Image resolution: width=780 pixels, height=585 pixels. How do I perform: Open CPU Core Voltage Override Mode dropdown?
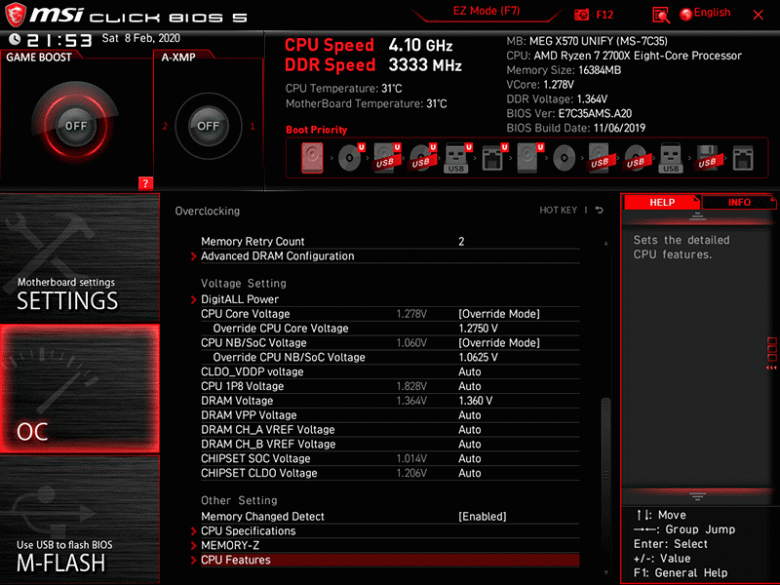point(499,314)
